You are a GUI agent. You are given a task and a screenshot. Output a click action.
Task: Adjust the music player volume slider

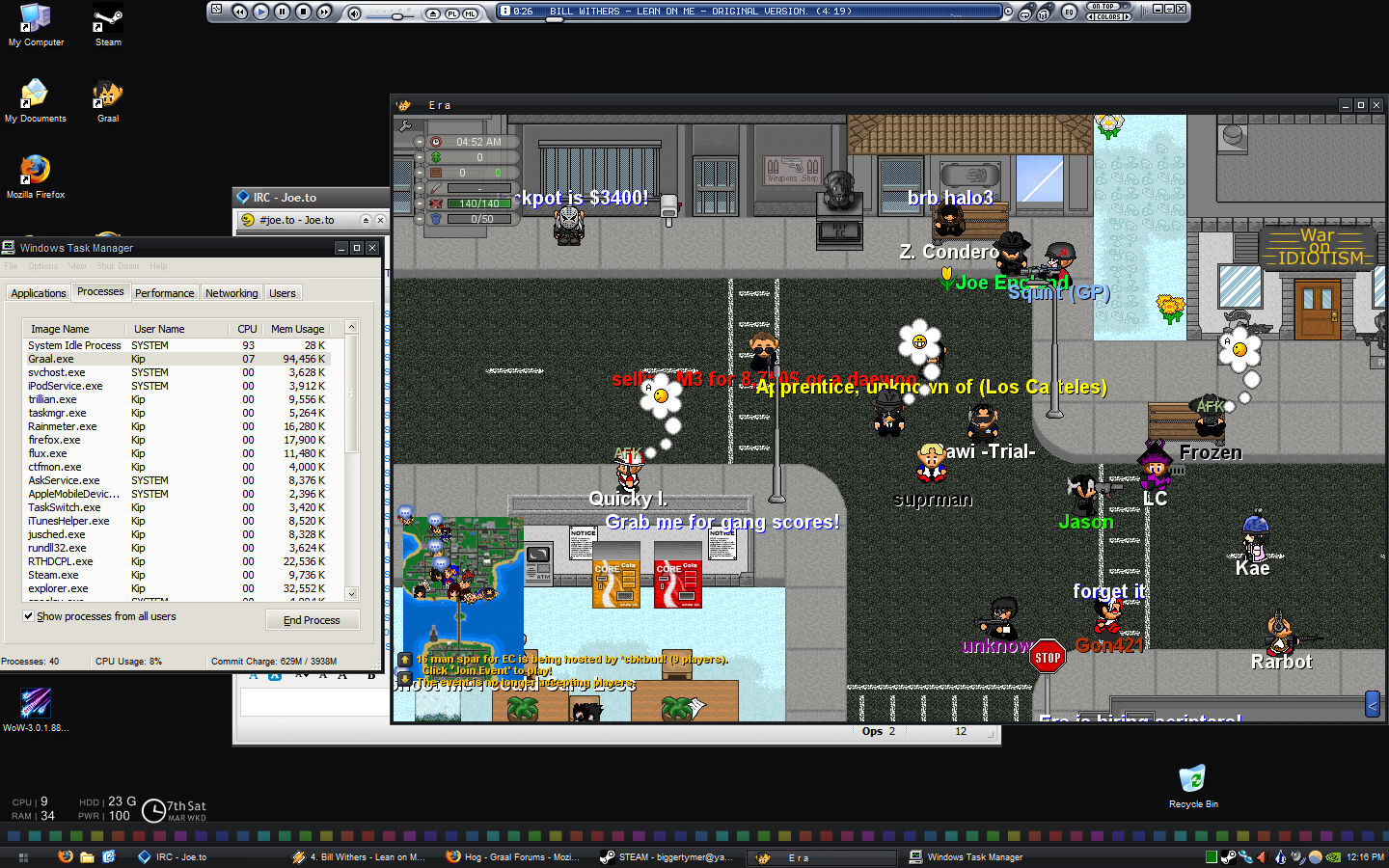[x=397, y=14]
